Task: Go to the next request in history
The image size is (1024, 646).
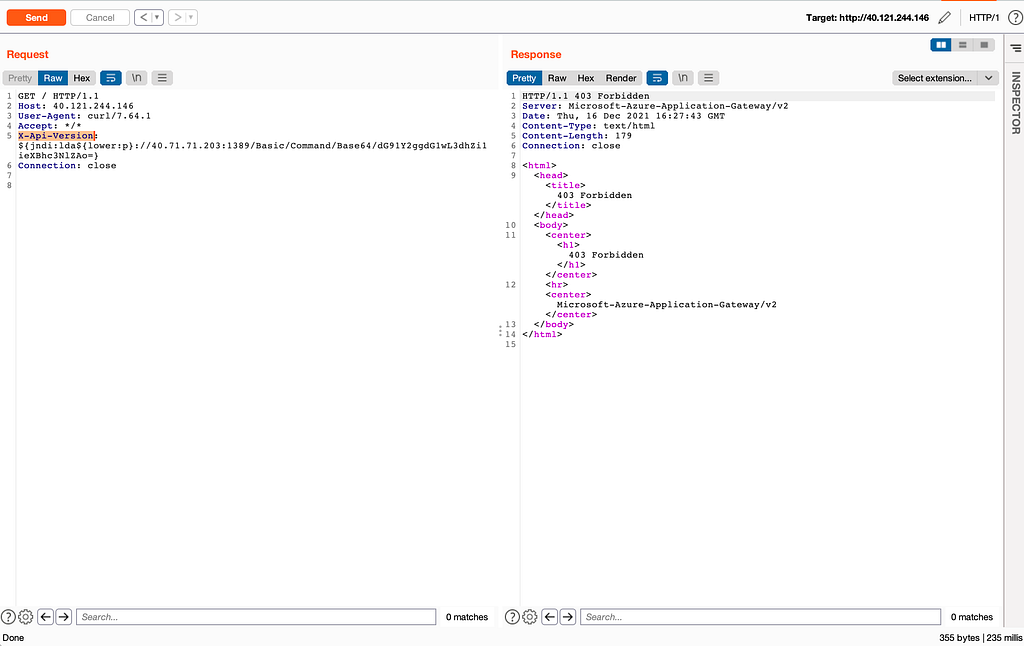Action: (x=177, y=18)
